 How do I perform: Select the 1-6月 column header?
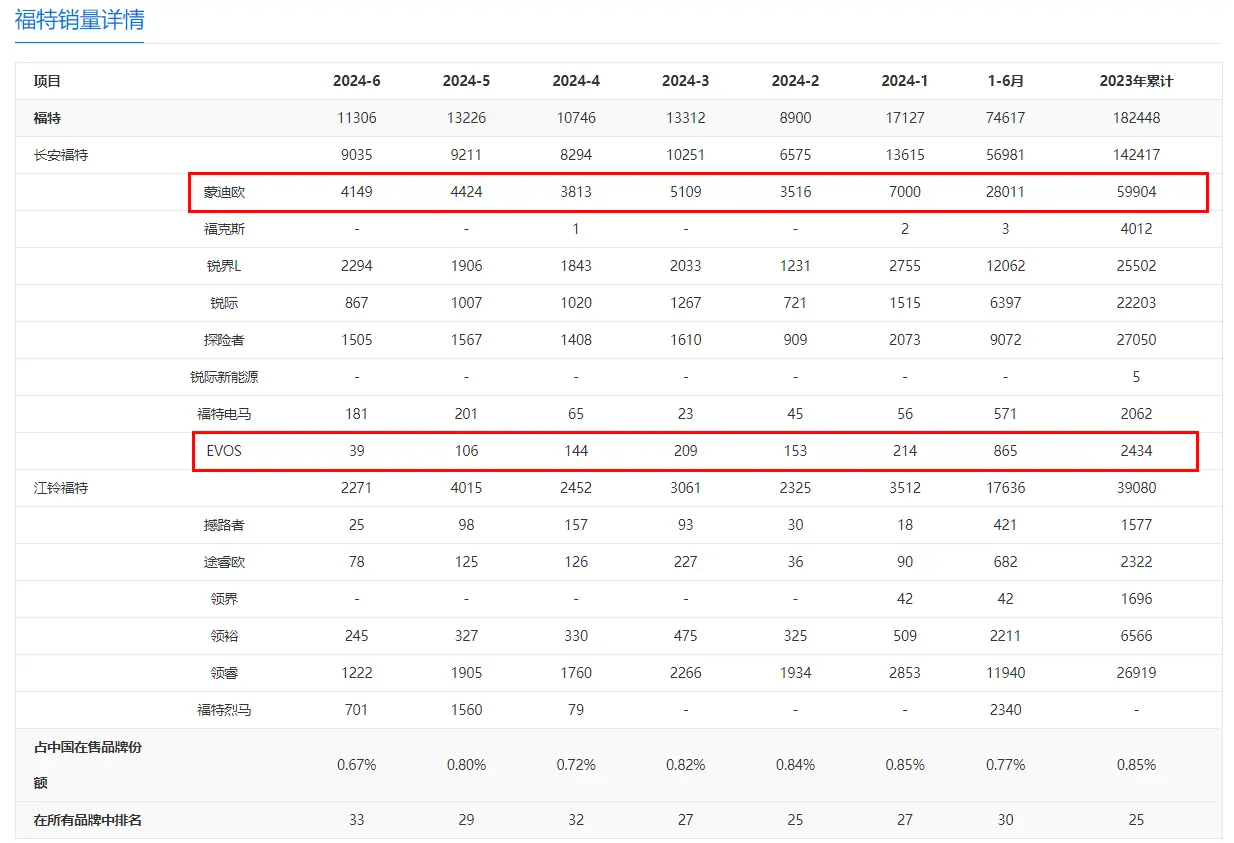pyautogui.click(x=1005, y=81)
